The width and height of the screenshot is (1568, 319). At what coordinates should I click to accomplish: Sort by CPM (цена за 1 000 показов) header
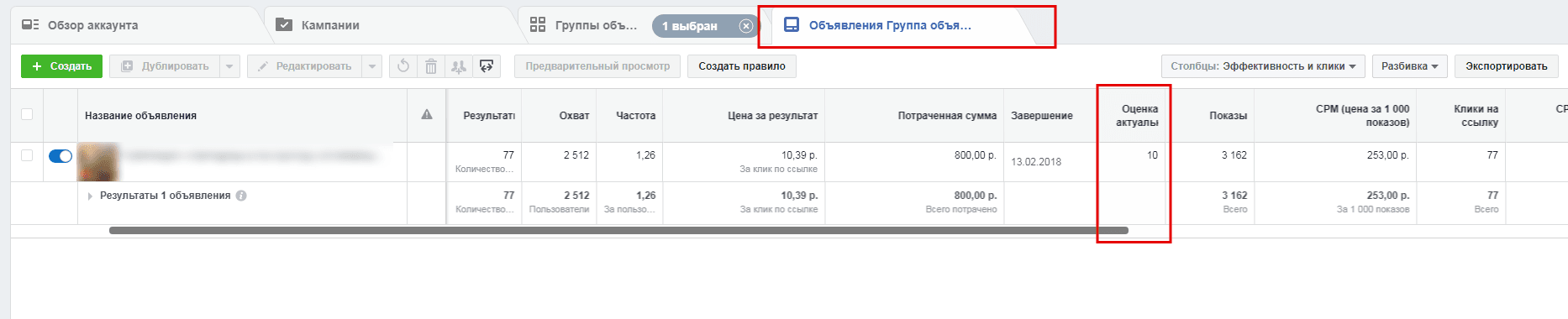(1363, 116)
